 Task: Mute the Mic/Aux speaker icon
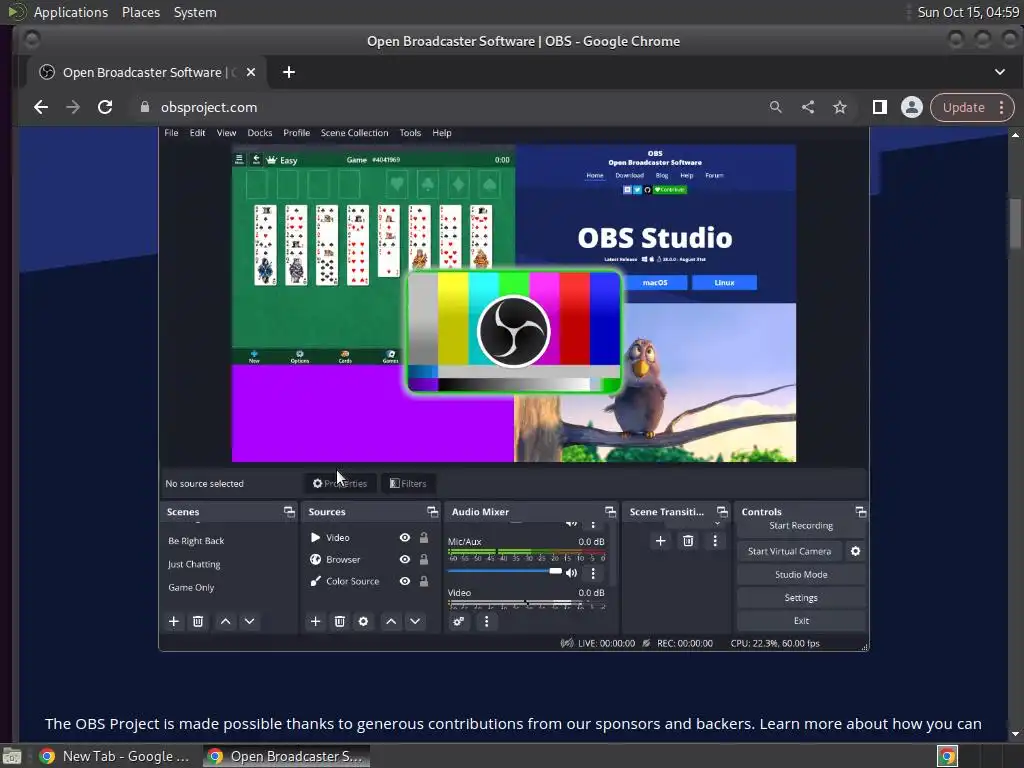(x=571, y=573)
